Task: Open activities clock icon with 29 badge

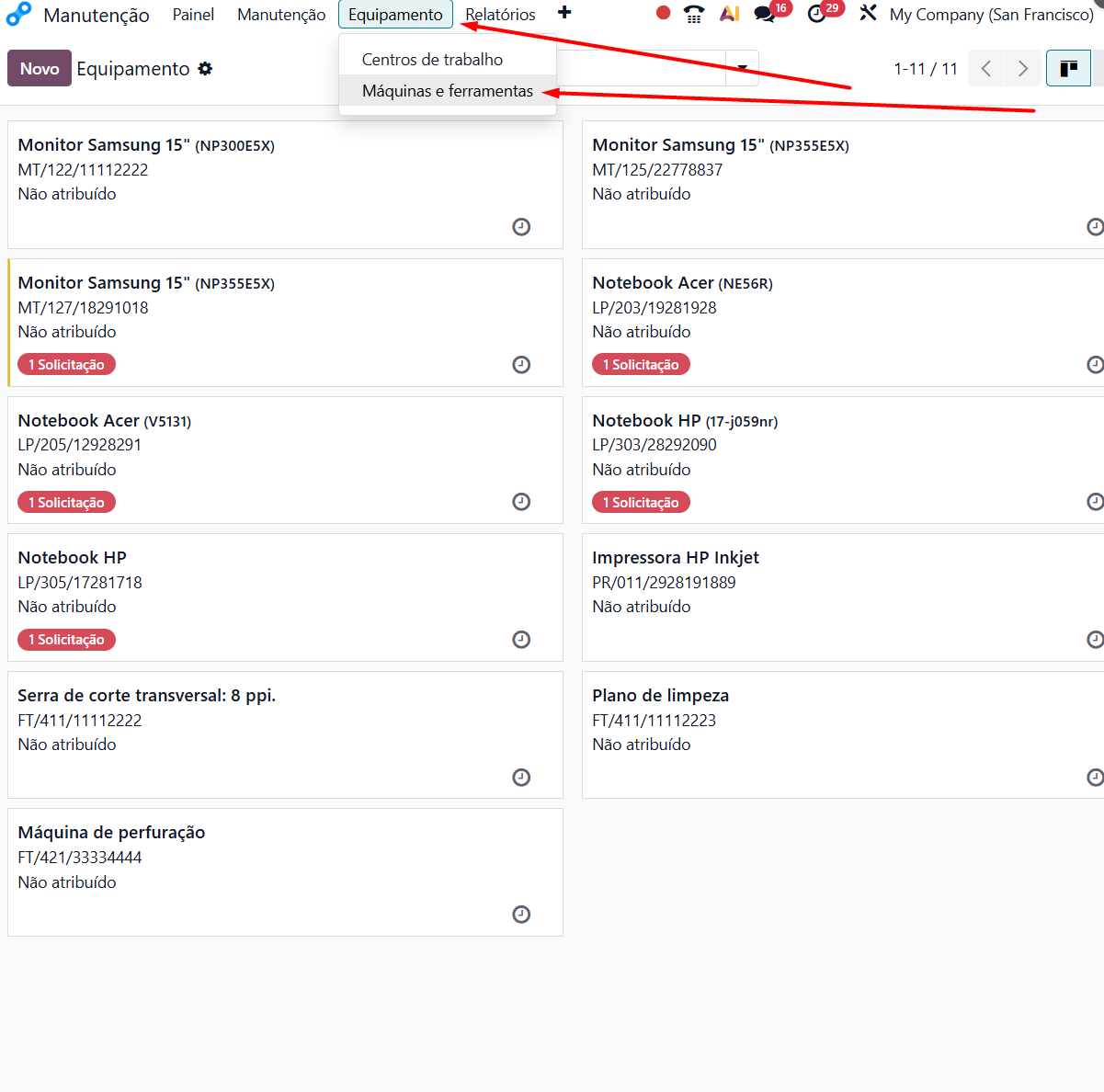Action: 816,14
